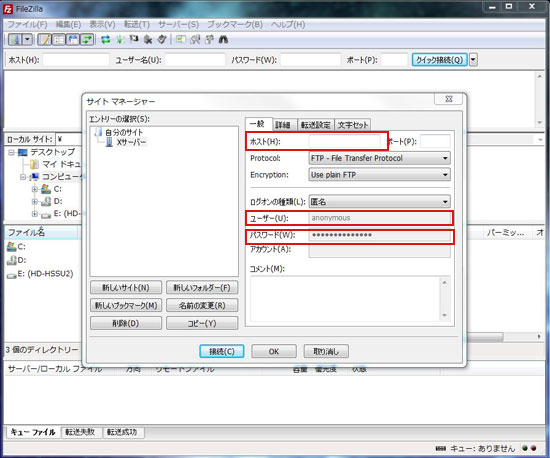The width and height of the screenshot is (550, 458).
Task: Switch to the 転送設定 tab
Action: pos(315,125)
